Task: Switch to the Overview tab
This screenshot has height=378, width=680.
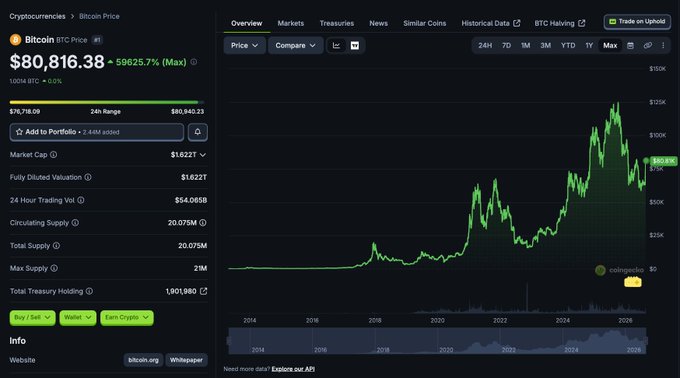Action: click(246, 23)
